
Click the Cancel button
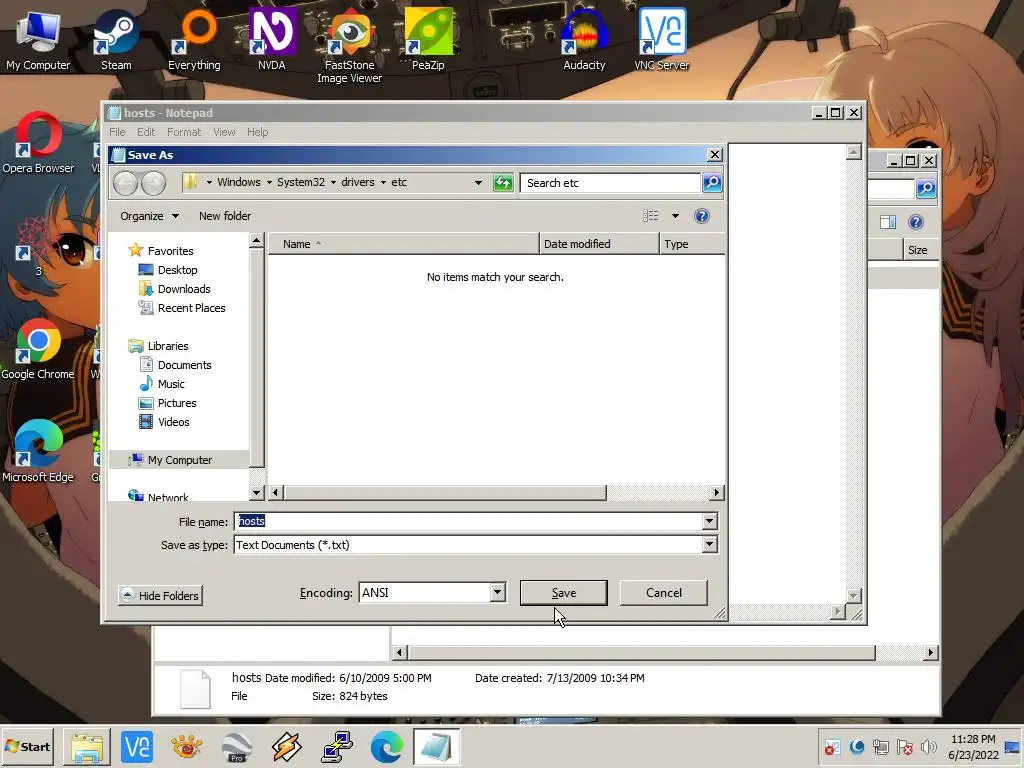pyautogui.click(x=664, y=593)
